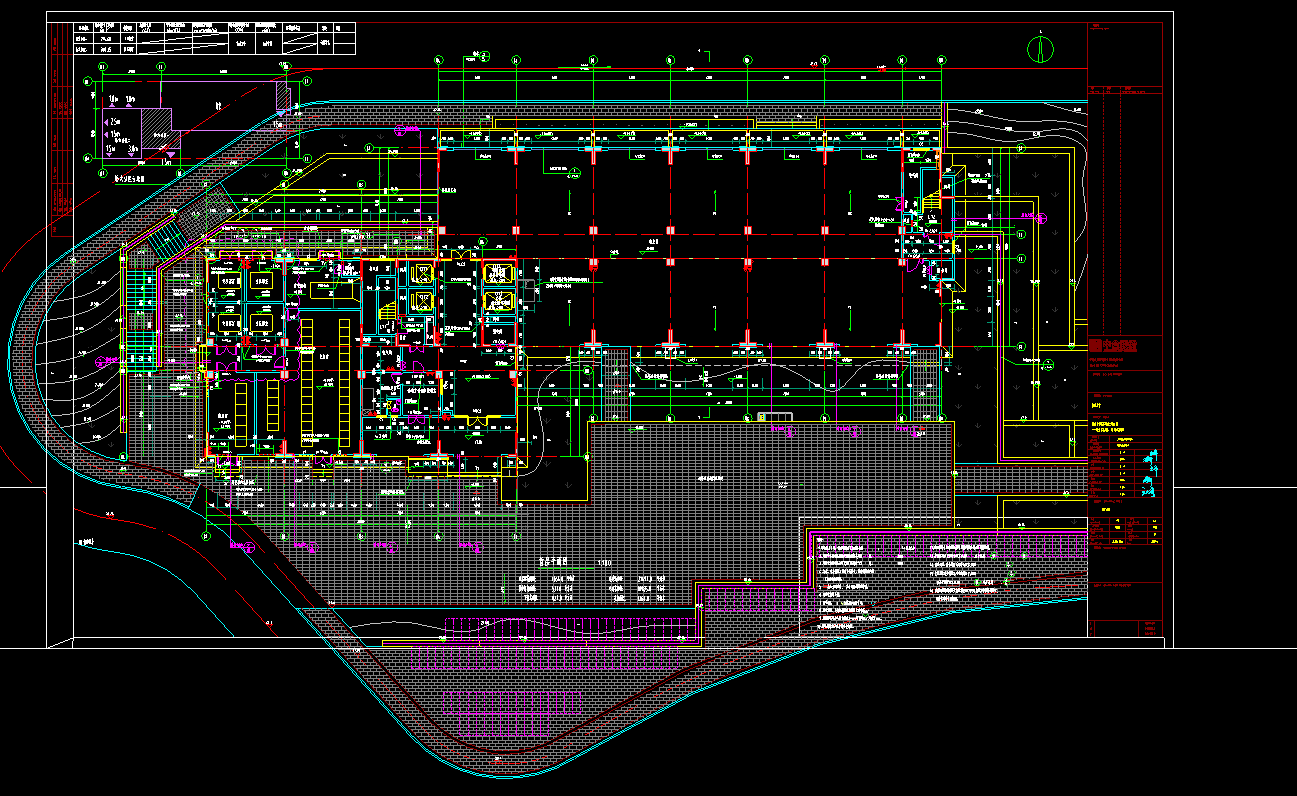
Task: Select the magenta circle marker right of the building
Action: [1042, 217]
